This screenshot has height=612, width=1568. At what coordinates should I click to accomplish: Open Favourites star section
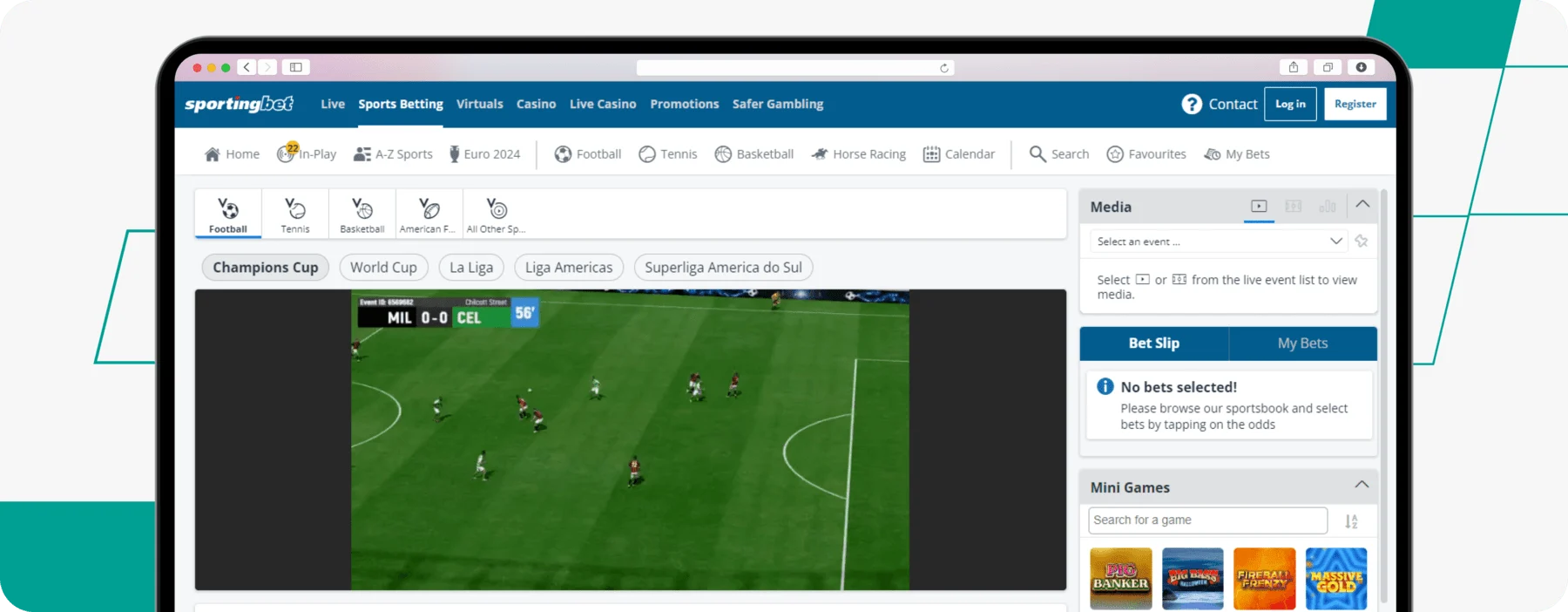point(1146,154)
